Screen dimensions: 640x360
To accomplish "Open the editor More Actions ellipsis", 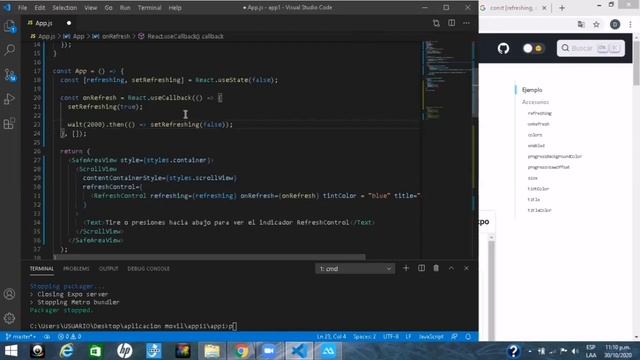I will pyautogui.click(x=467, y=23).
